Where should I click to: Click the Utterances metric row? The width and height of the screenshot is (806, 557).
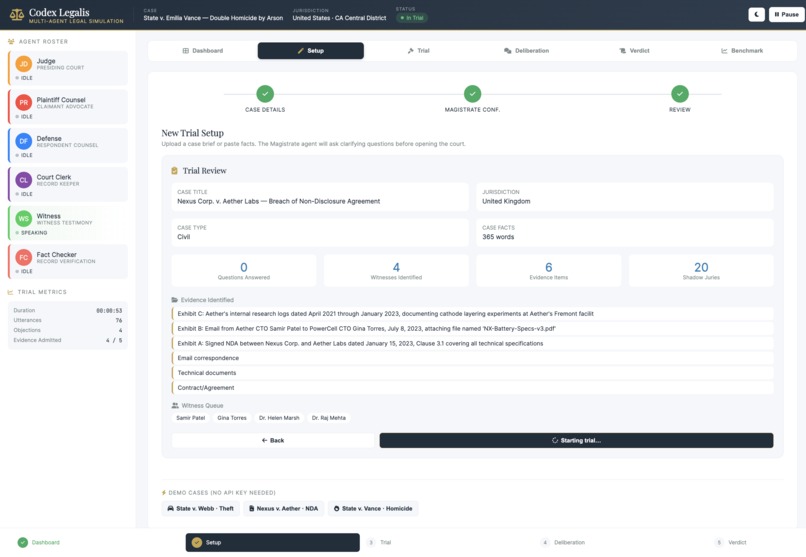[x=68, y=321]
